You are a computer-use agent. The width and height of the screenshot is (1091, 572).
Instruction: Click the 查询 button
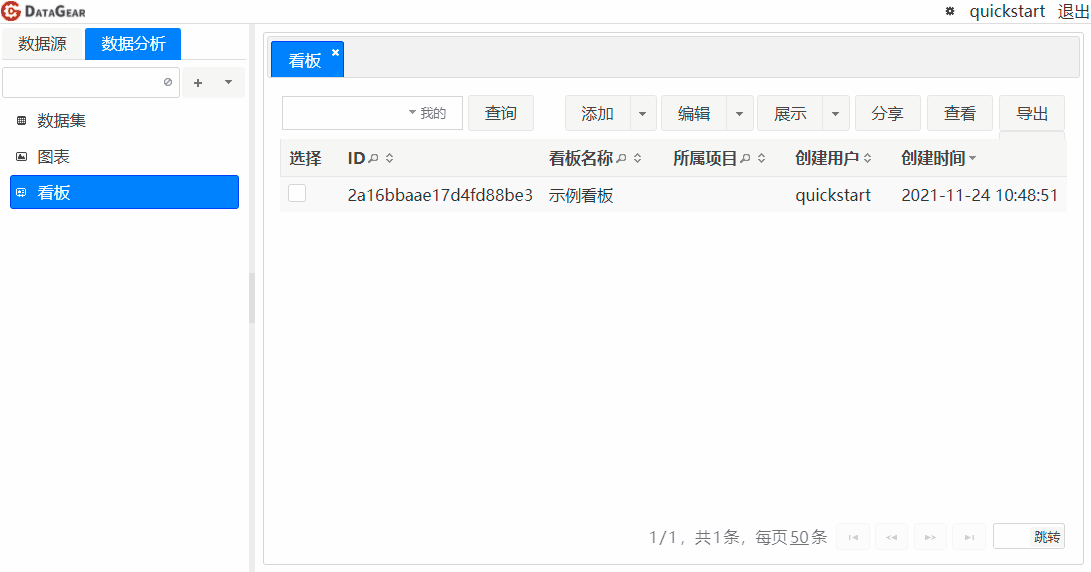(x=501, y=114)
